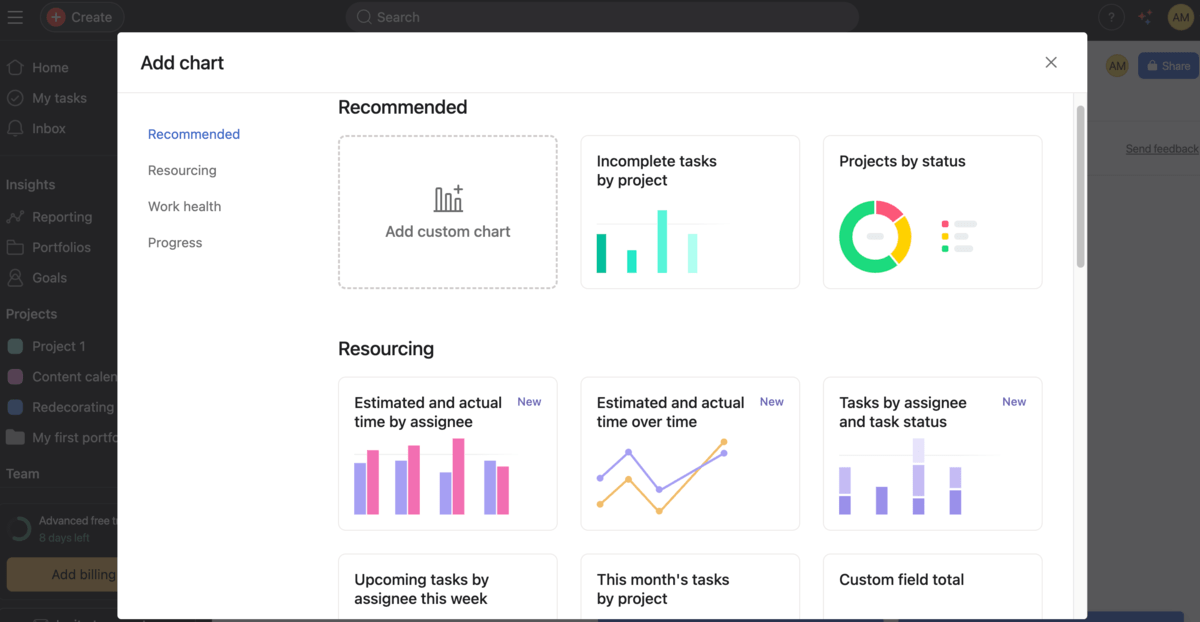The width and height of the screenshot is (1200, 622).
Task: Open the Asana AI sparkles icon
Action: [1144, 17]
